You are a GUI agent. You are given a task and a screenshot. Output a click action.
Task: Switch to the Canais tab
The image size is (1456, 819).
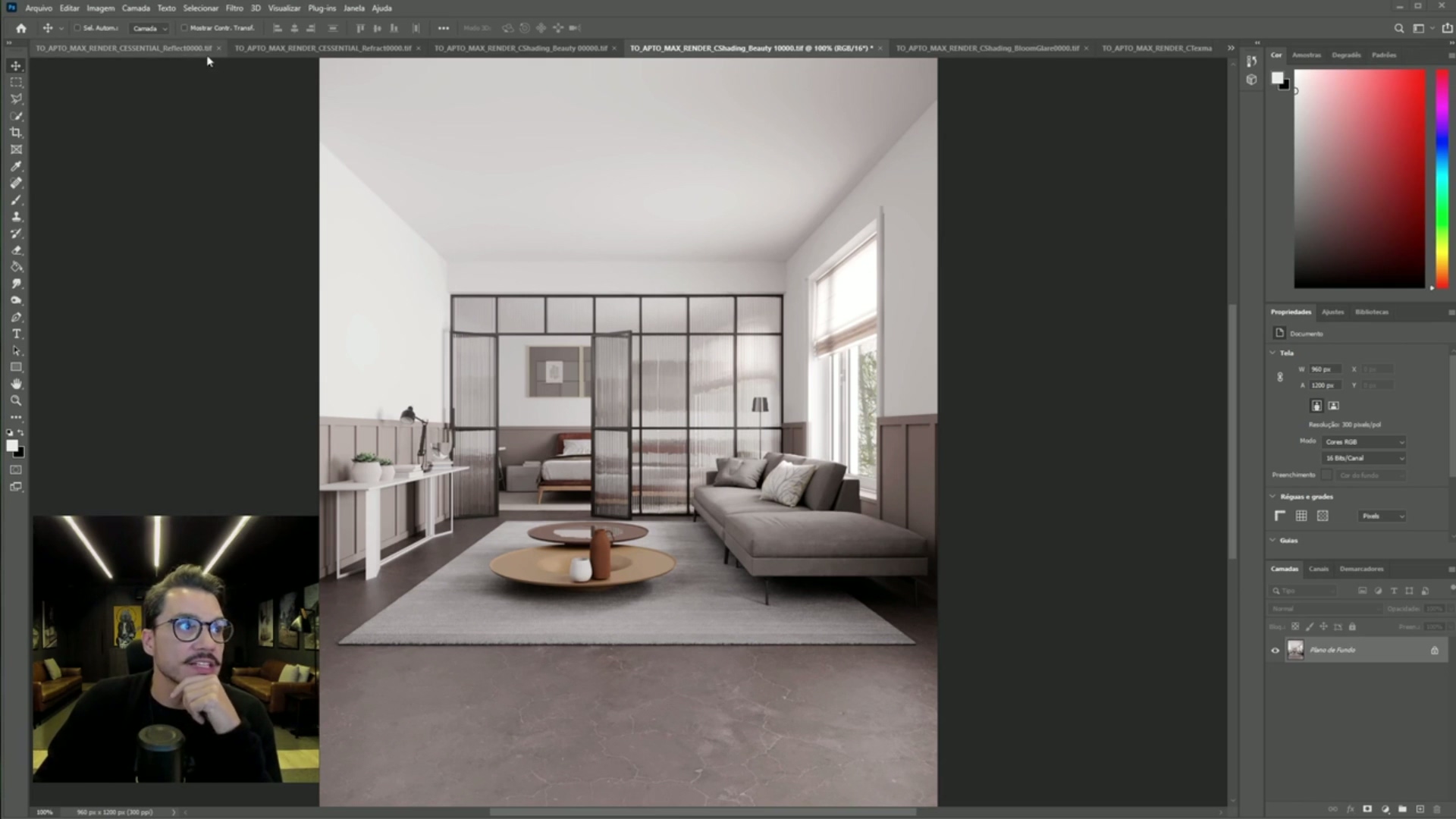coord(1318,569)
